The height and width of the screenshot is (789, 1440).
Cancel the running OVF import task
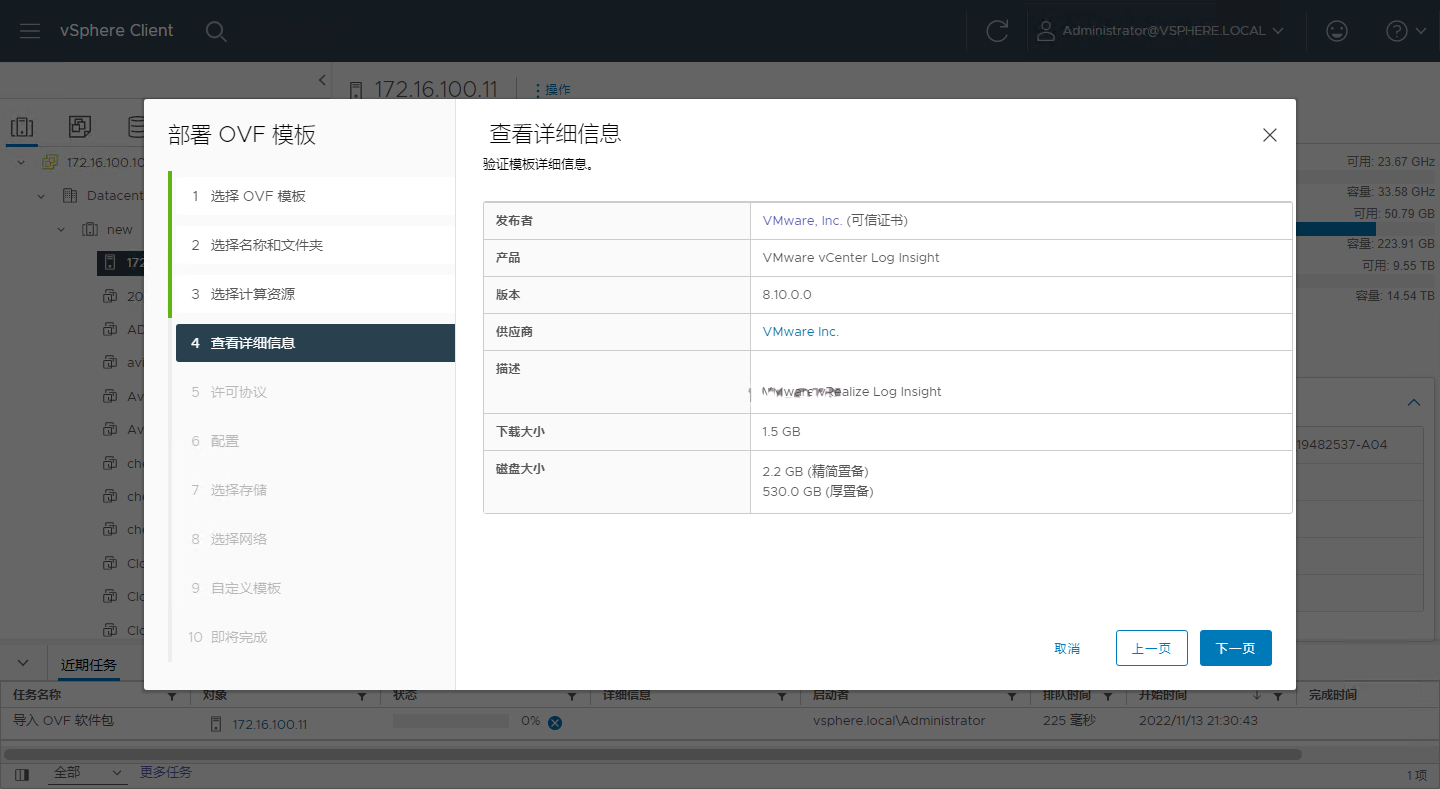point(555,722)
